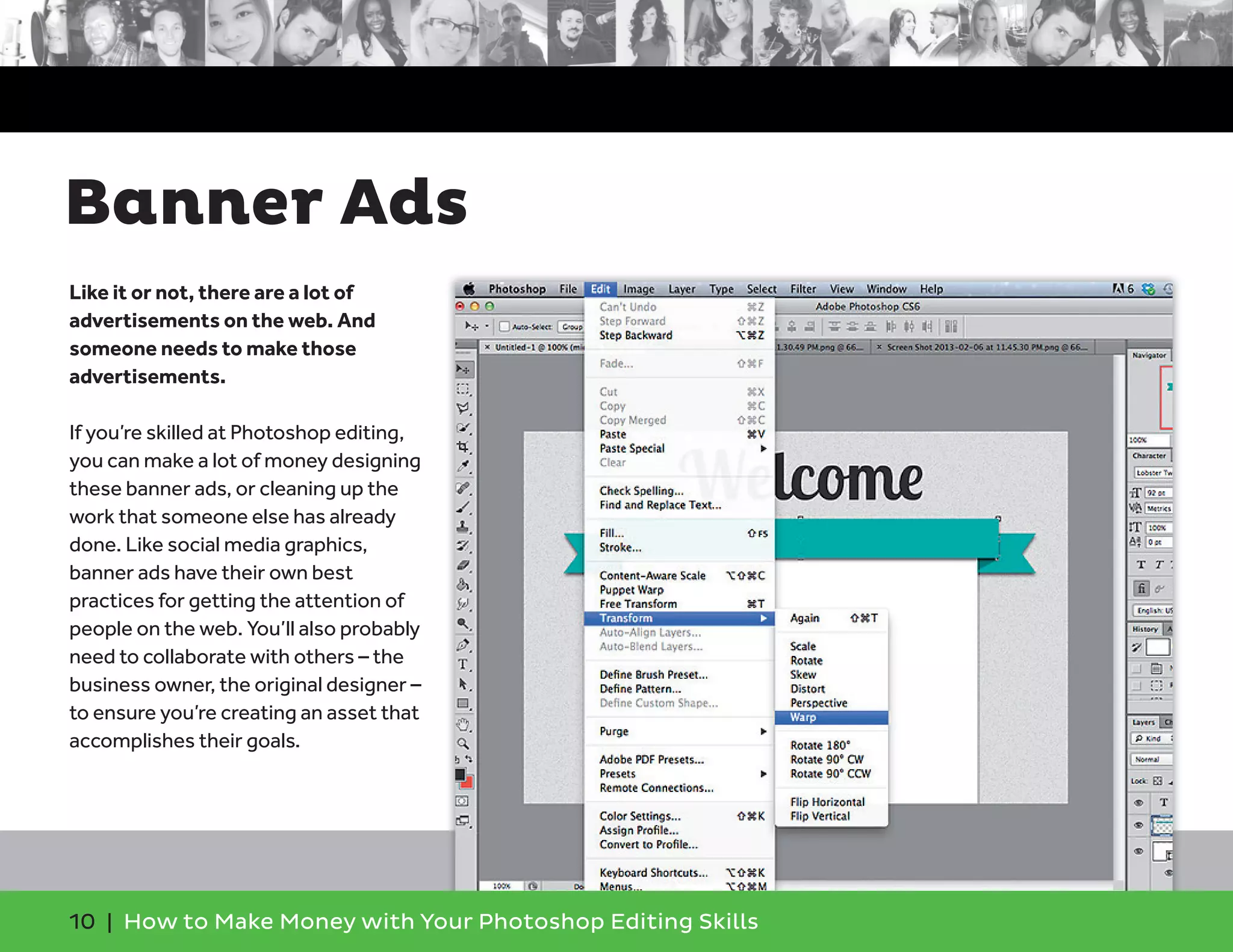Hide the text layer using its eye icon
This screenshot has height=952, width=1233.
coord(1138,802)
